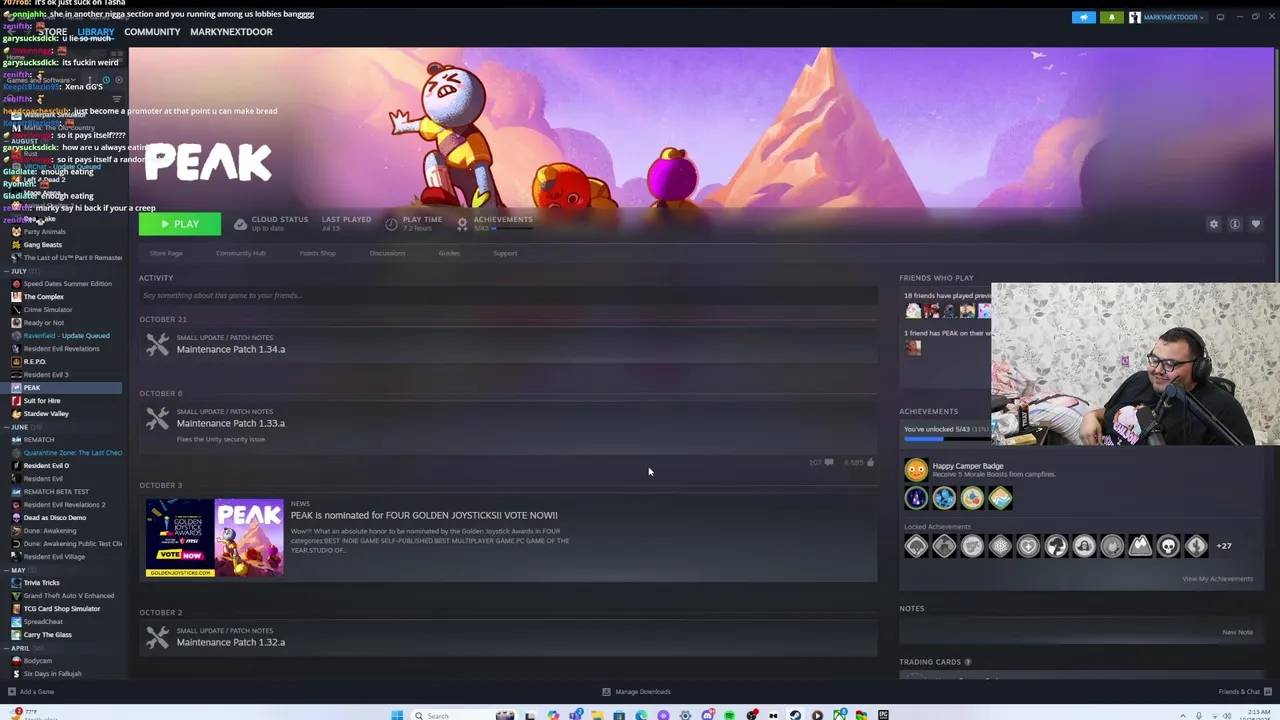Show the +27 remaining locked achievements

coord(1224,546)
